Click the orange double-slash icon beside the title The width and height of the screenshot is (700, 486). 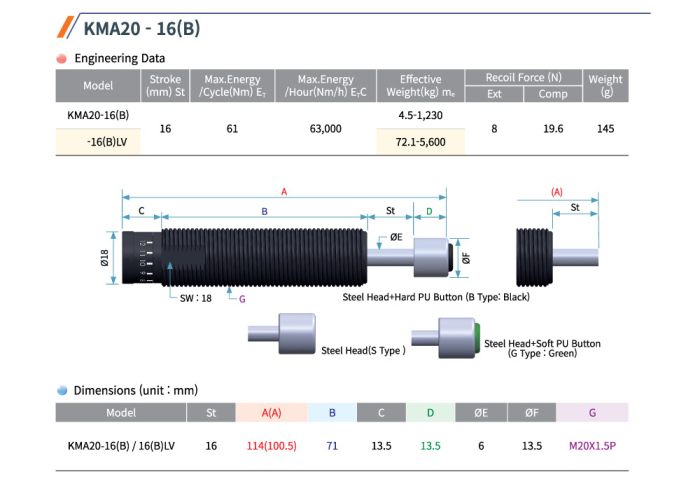point(67,26)
